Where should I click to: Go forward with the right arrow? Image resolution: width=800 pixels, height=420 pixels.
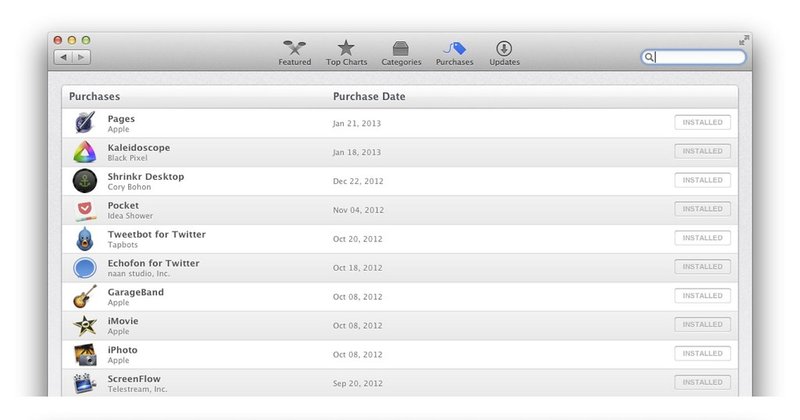click(82, 57)
